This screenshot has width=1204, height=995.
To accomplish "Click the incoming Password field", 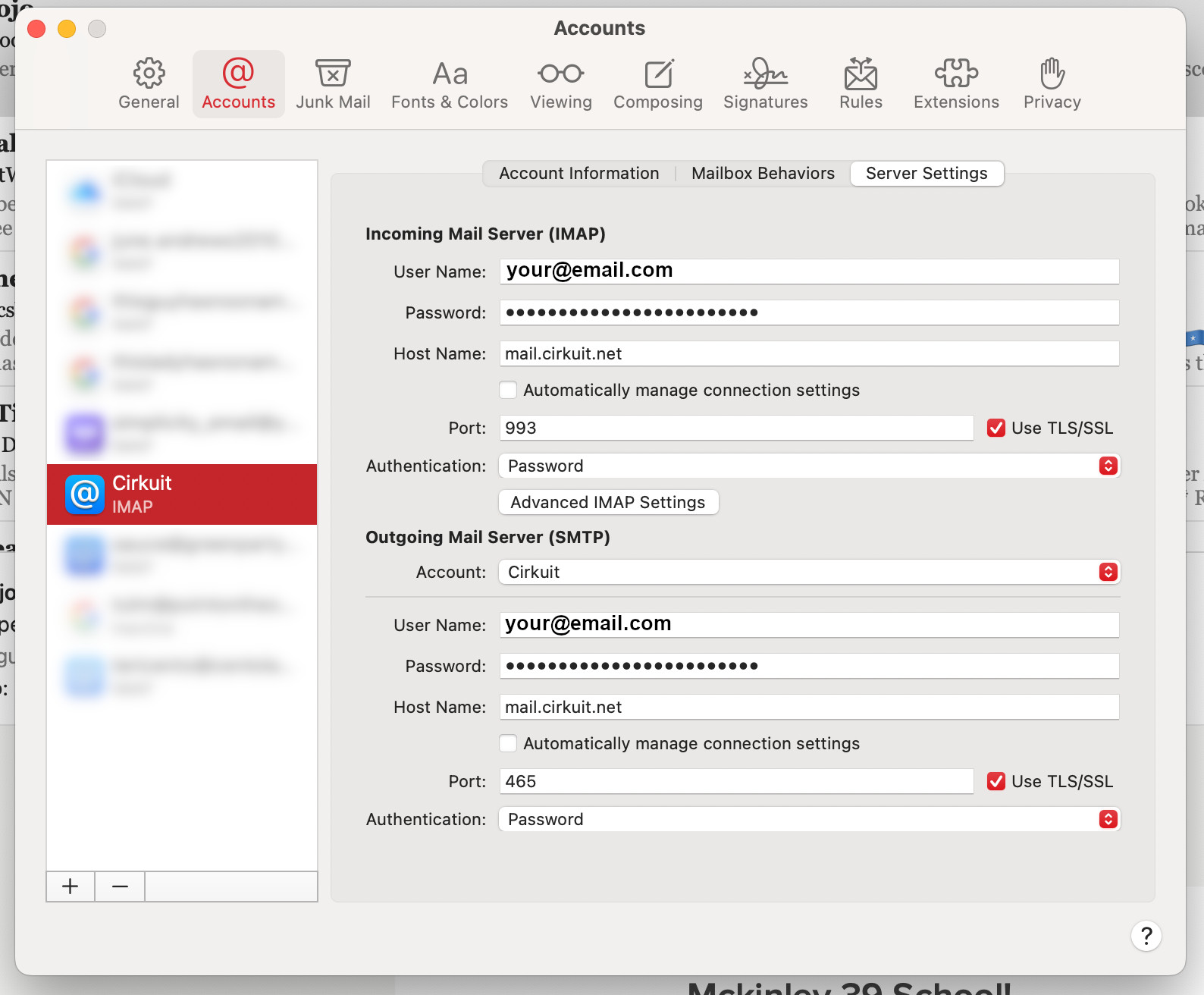I will pos(809,312).
